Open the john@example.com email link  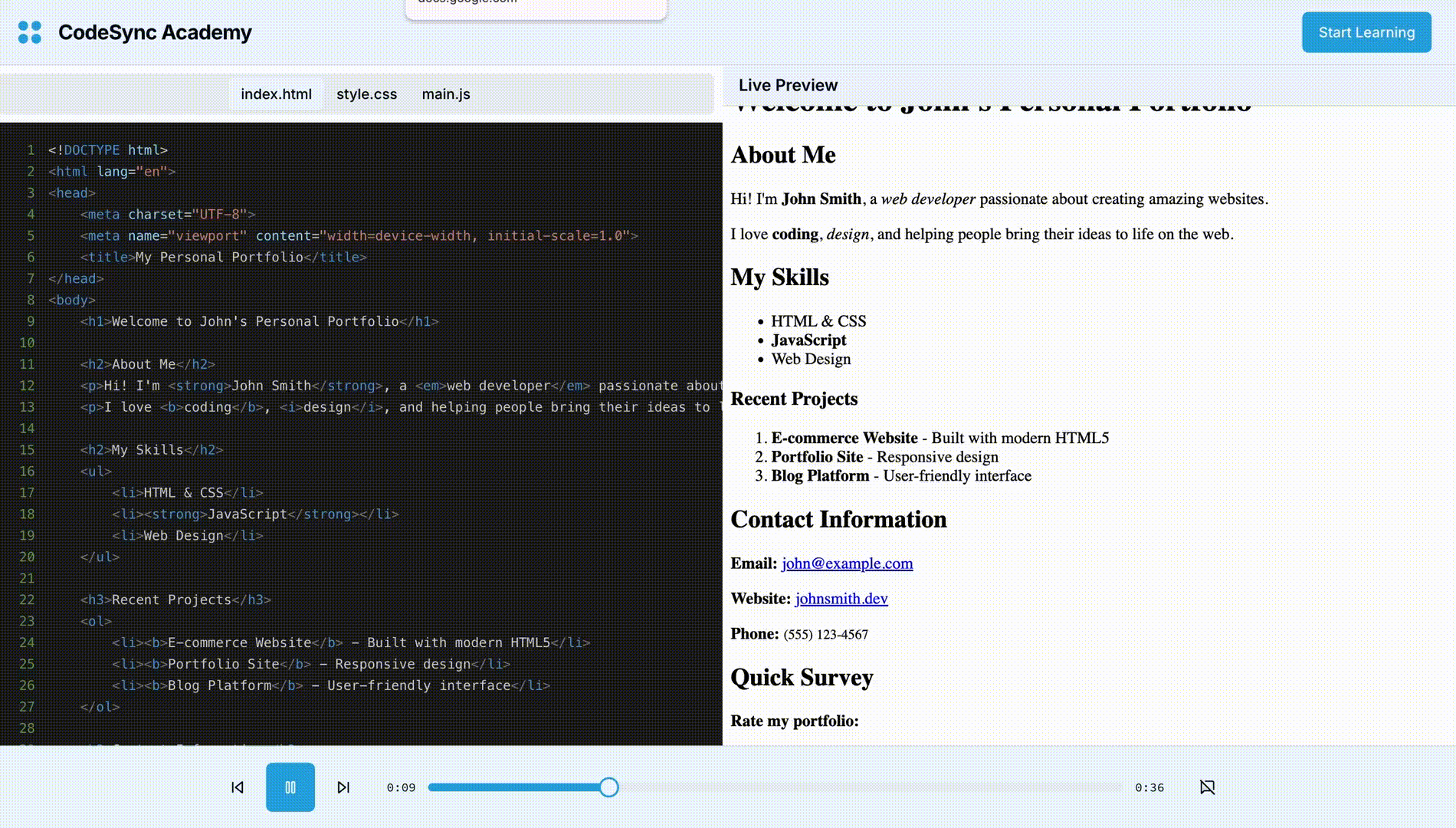(x=847, y=563)
